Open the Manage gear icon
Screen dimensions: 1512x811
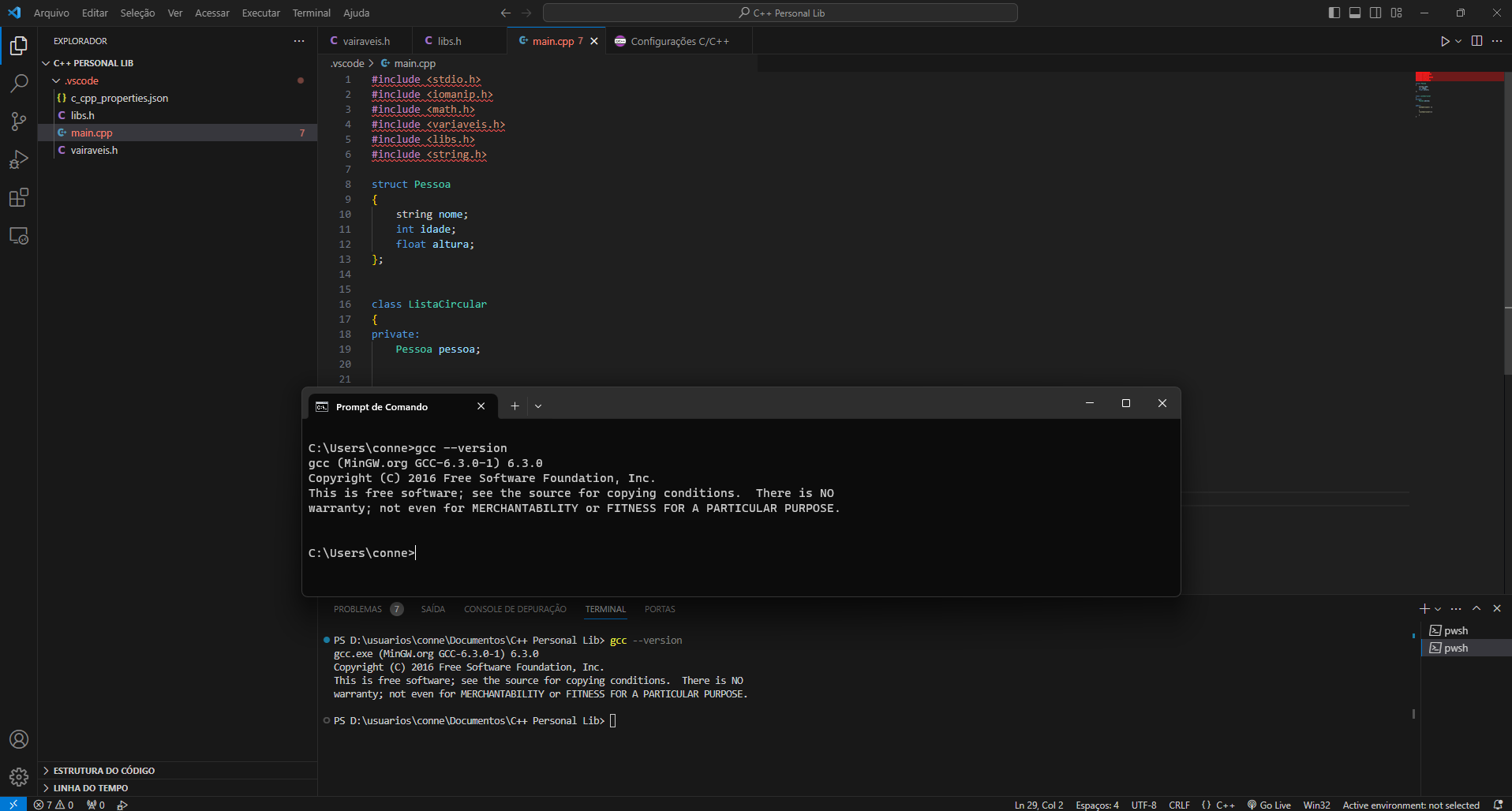(19, 777)
